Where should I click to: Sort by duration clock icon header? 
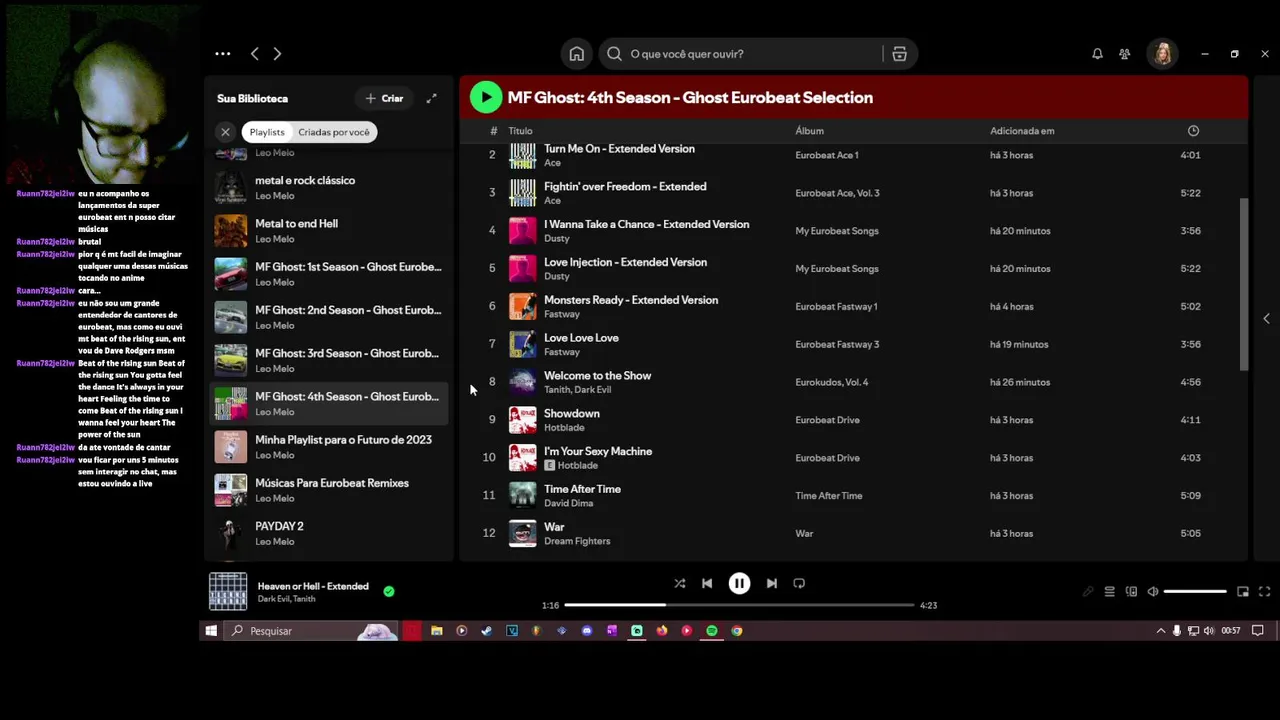click(x=1193, y=131)
